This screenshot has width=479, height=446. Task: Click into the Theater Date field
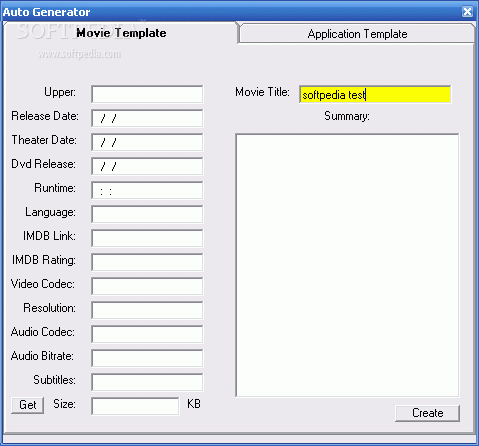tap(147, 142)
